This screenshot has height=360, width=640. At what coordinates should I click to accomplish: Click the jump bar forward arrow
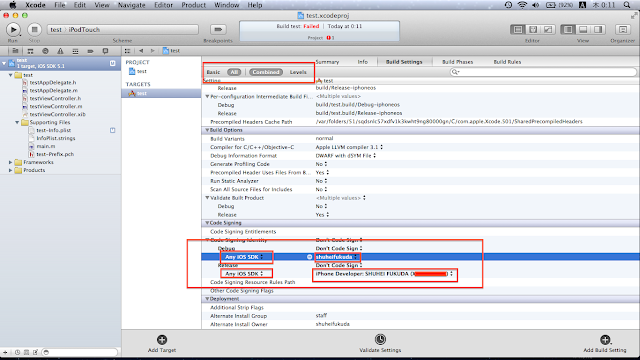[x=152, y=51]
